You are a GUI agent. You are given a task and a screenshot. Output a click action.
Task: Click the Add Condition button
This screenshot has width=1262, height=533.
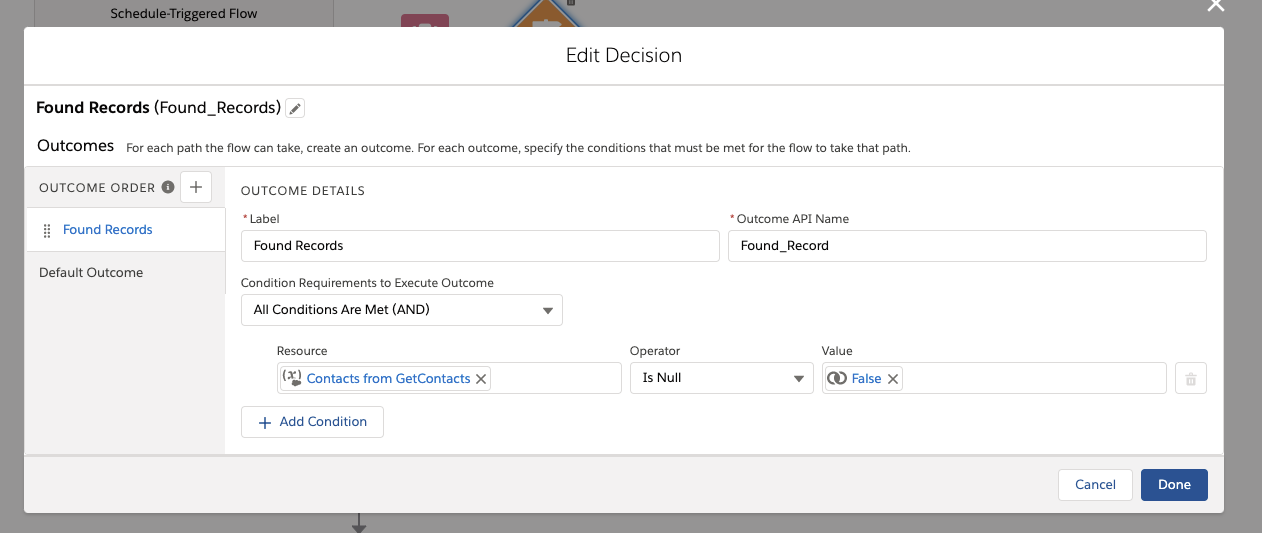click(x=312, y=422)
